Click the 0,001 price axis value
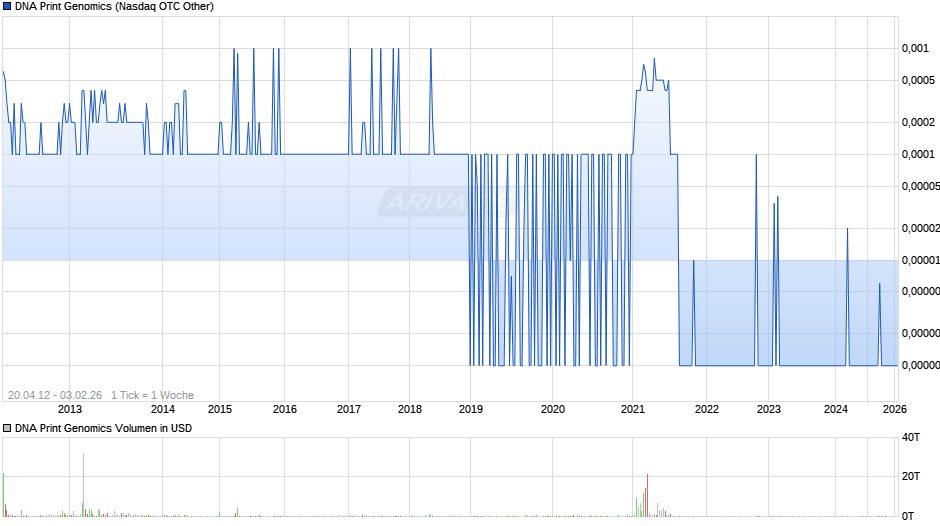Screen dimensions: 940x526 coord(915,49)
